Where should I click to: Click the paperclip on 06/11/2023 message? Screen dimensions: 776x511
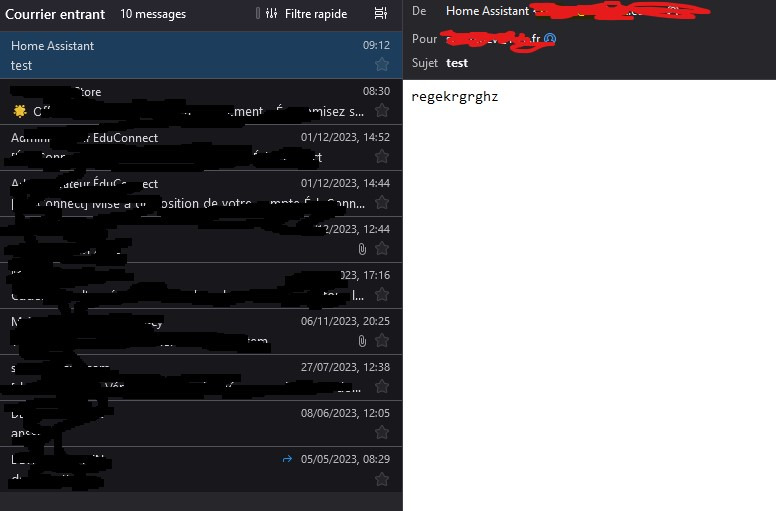pyautogui.click(x=362, y=341)
